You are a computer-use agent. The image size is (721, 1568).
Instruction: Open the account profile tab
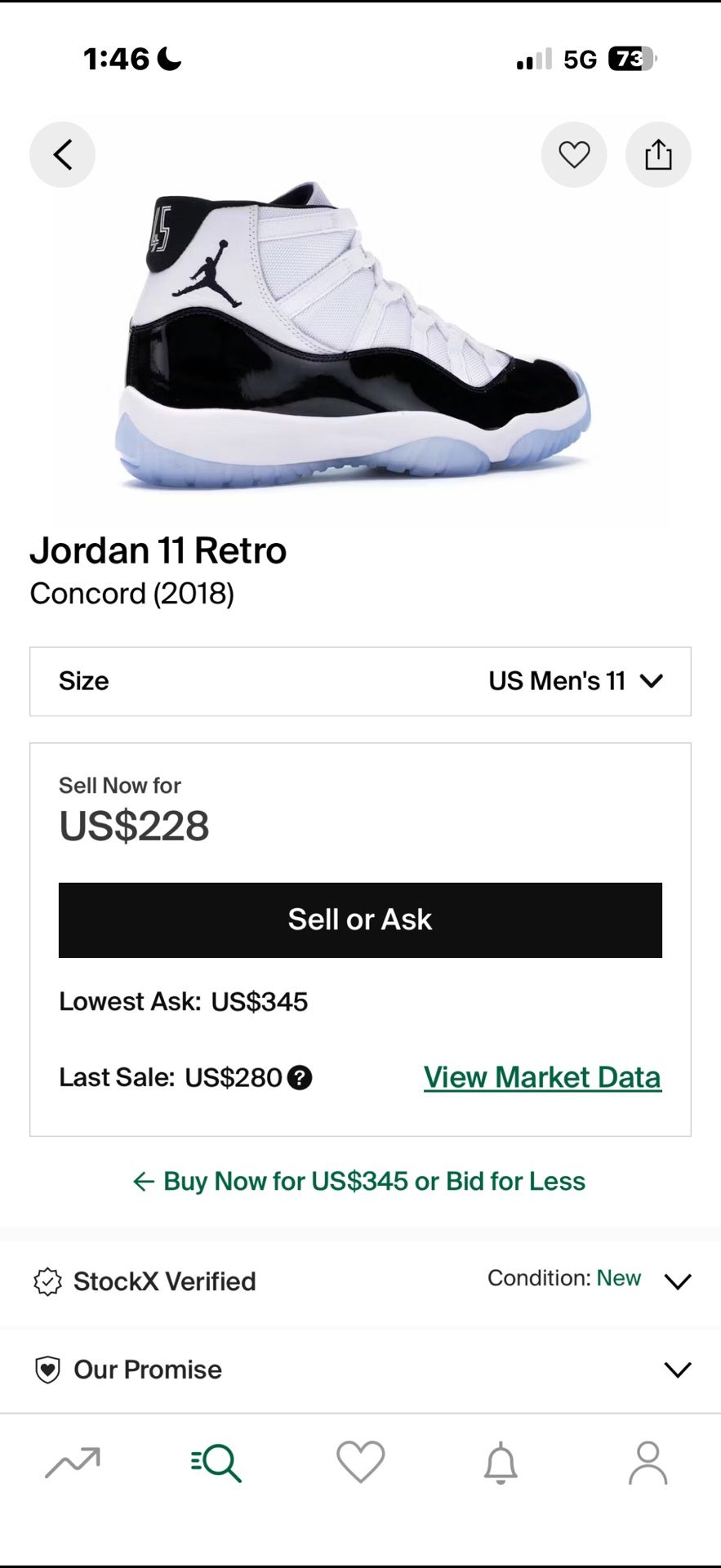(648, 1463)
